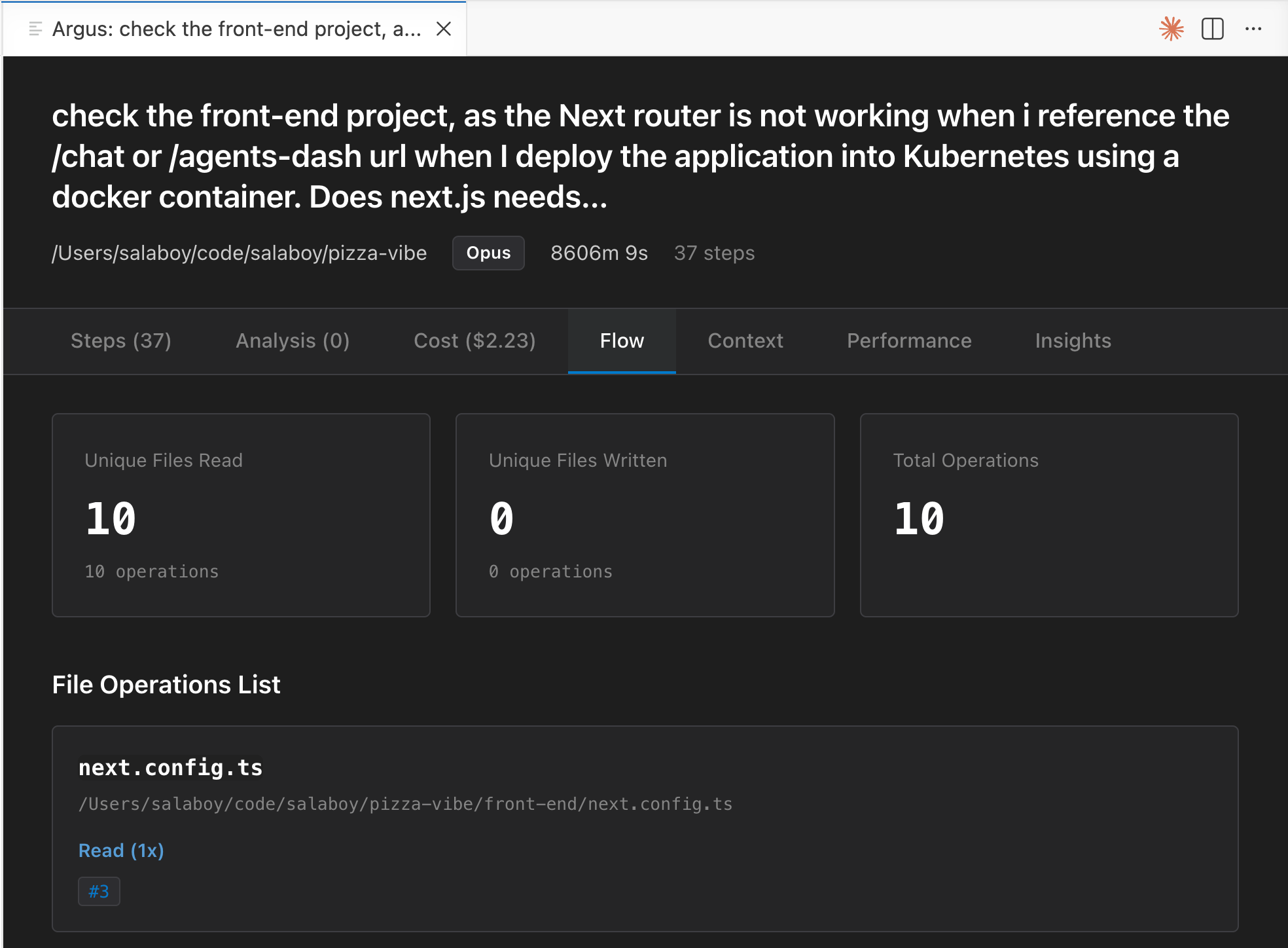Open the Context tab
Viewport: 1288px width, 948px height.
[745, 340]
